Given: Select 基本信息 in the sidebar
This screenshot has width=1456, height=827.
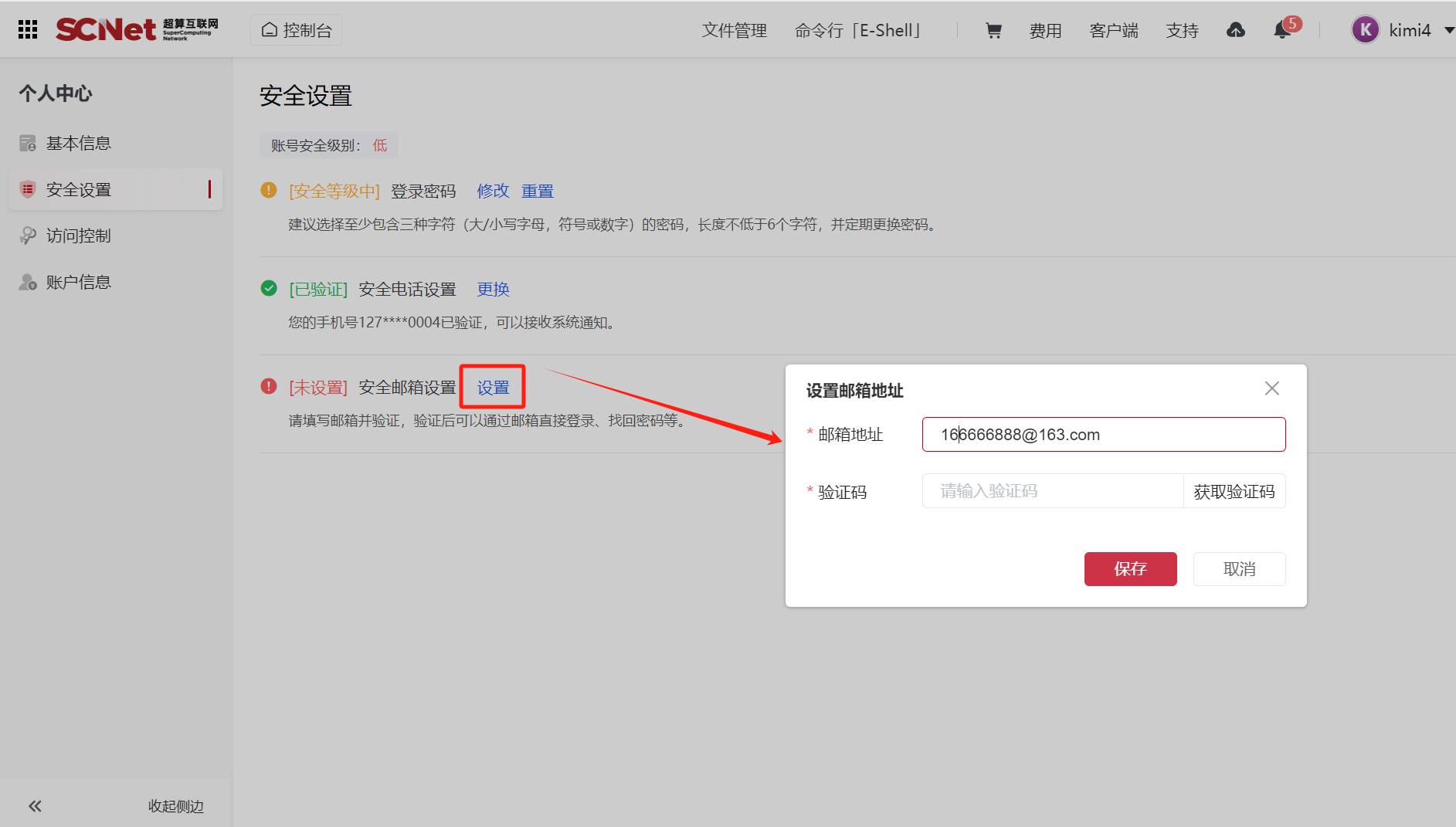Looking at the screenshot, I should [x=78, y=143].
